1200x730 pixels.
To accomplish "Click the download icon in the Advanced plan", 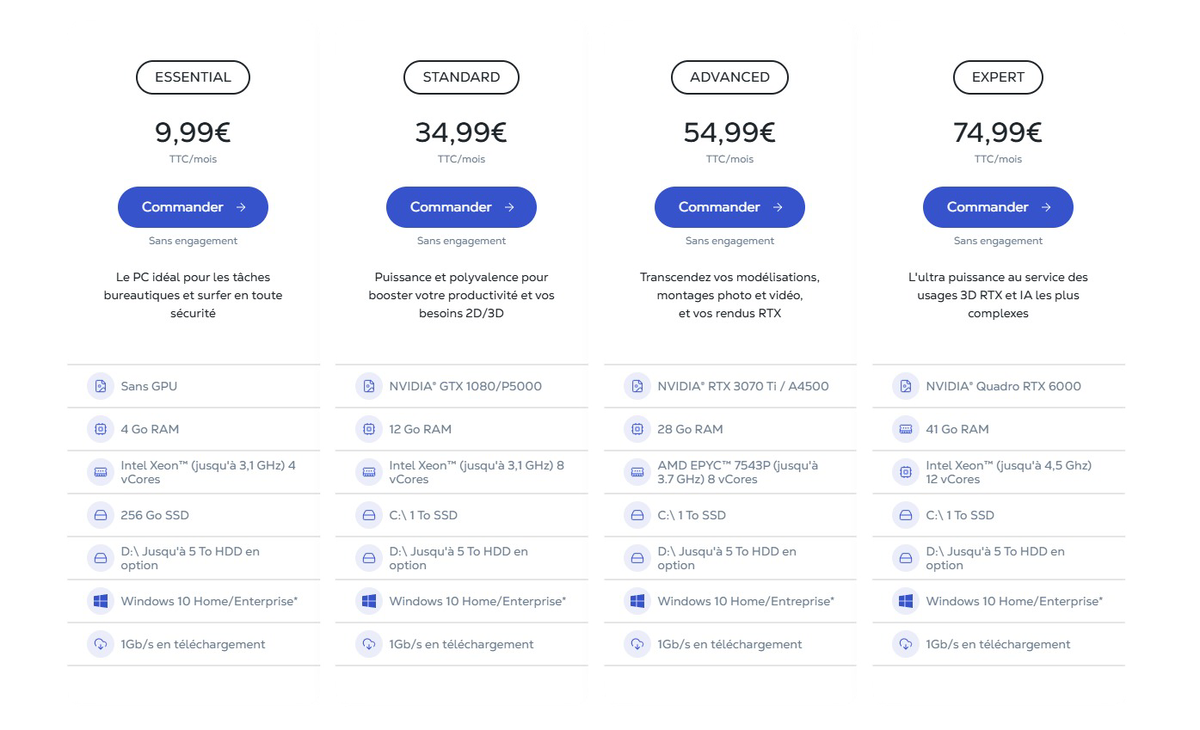I will tap(637, 644).
